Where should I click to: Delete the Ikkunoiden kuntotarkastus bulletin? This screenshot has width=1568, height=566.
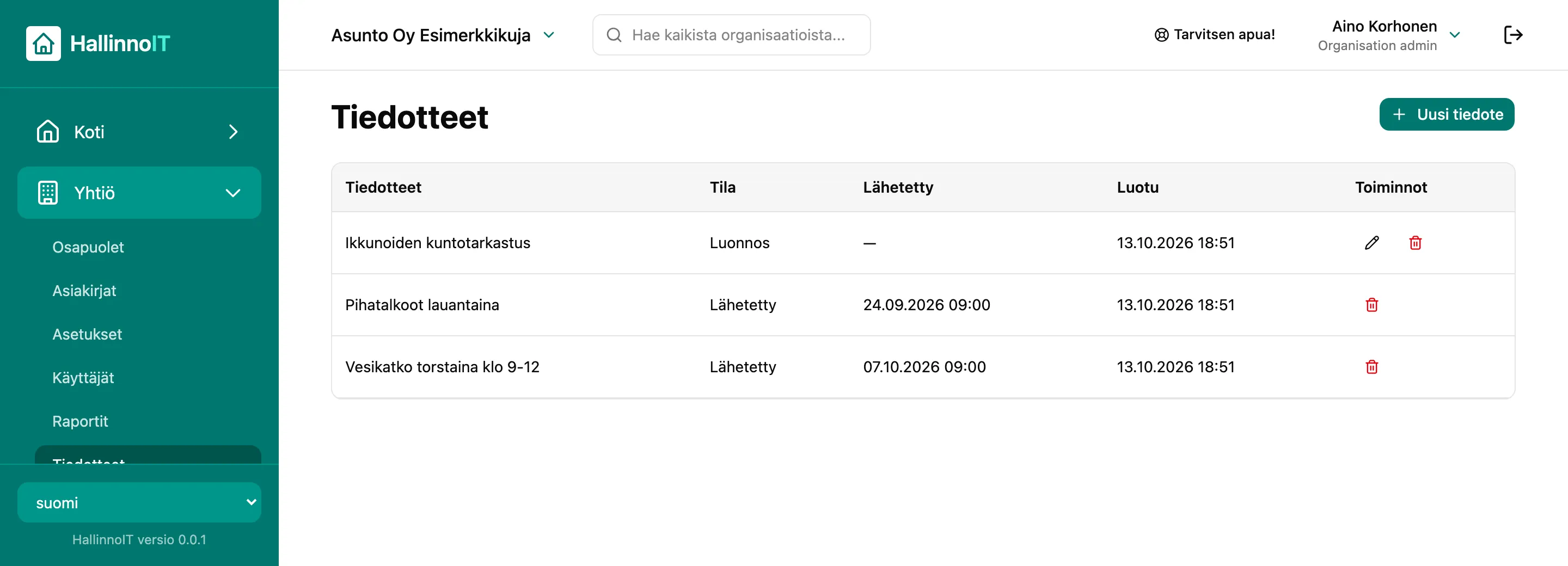(x=1415, y=243)
